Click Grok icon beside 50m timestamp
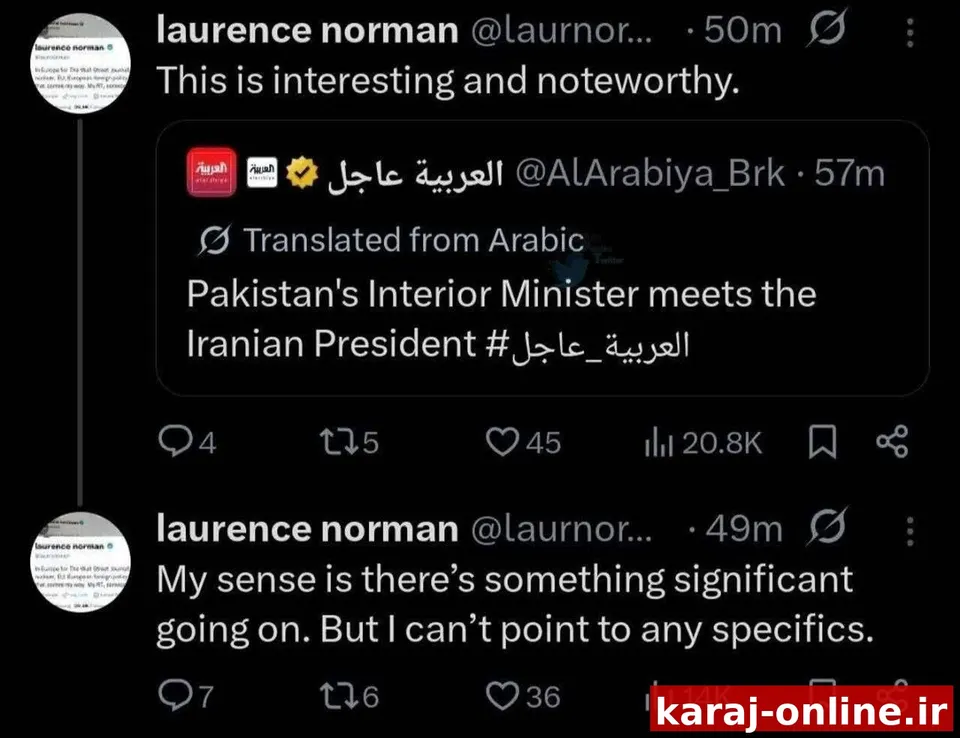The height and width of the screenshot is (738, 960). pos(827,28)
